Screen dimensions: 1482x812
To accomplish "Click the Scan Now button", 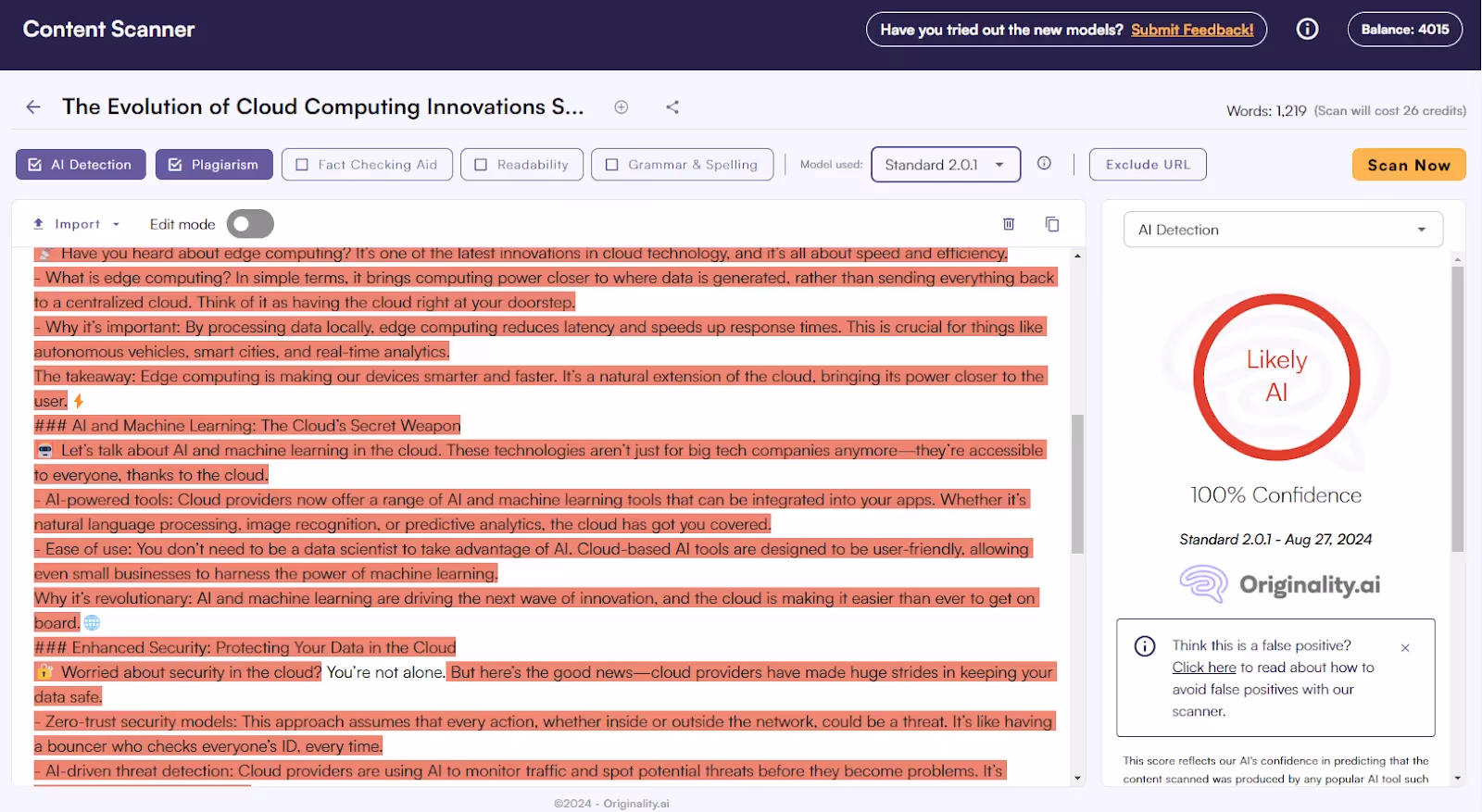I will [1409, 165].
